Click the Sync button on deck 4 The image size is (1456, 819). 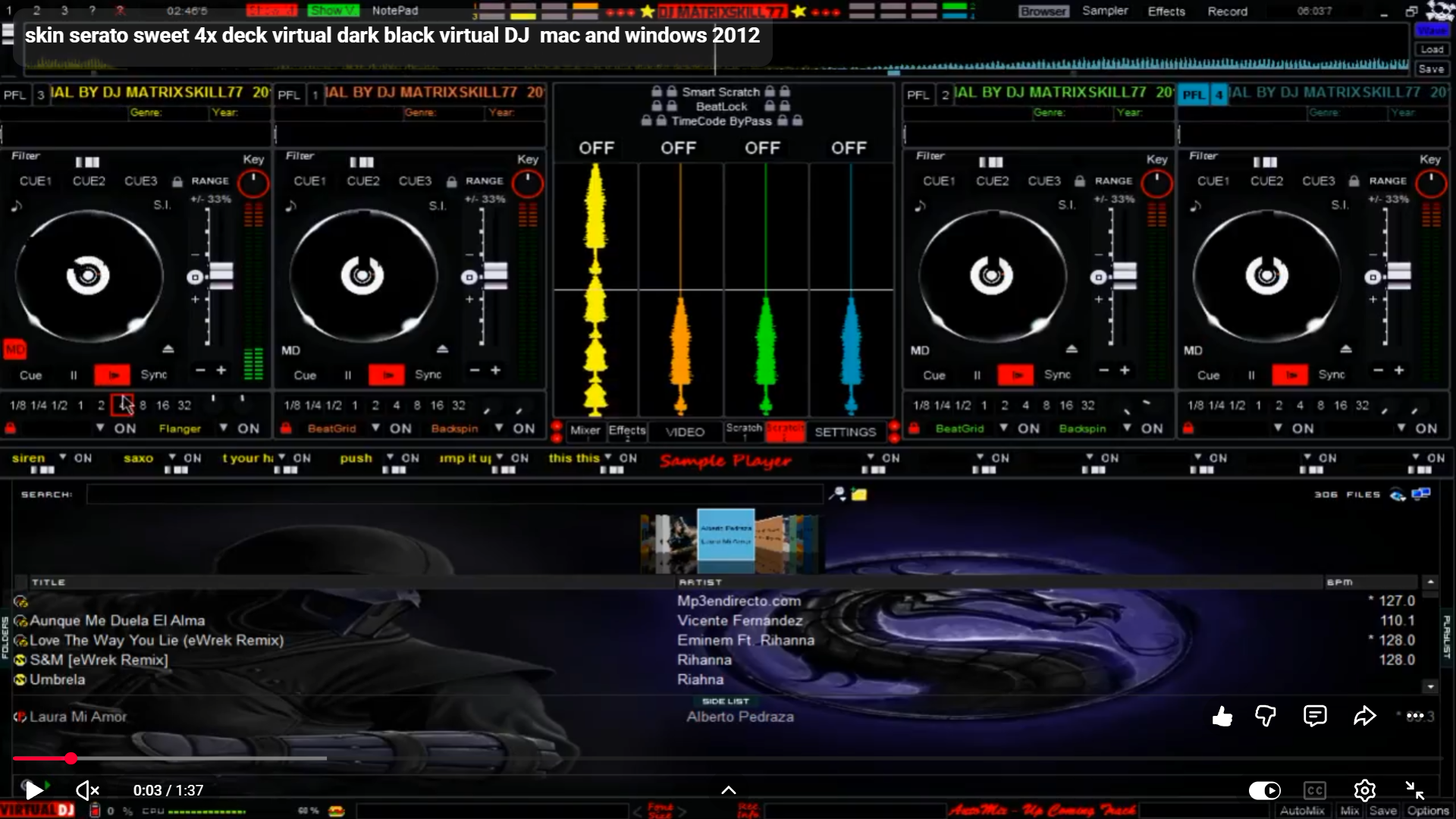click(x=1332, y=375)
